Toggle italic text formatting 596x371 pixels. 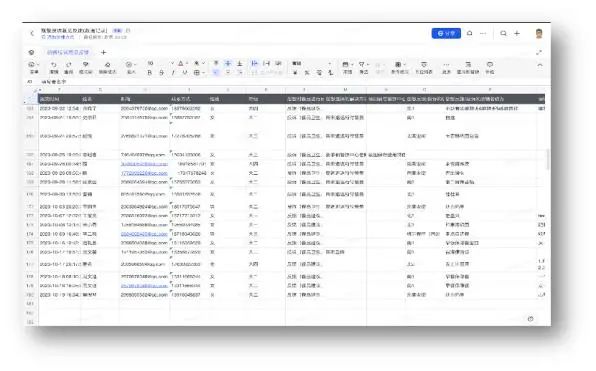(173, 73)
